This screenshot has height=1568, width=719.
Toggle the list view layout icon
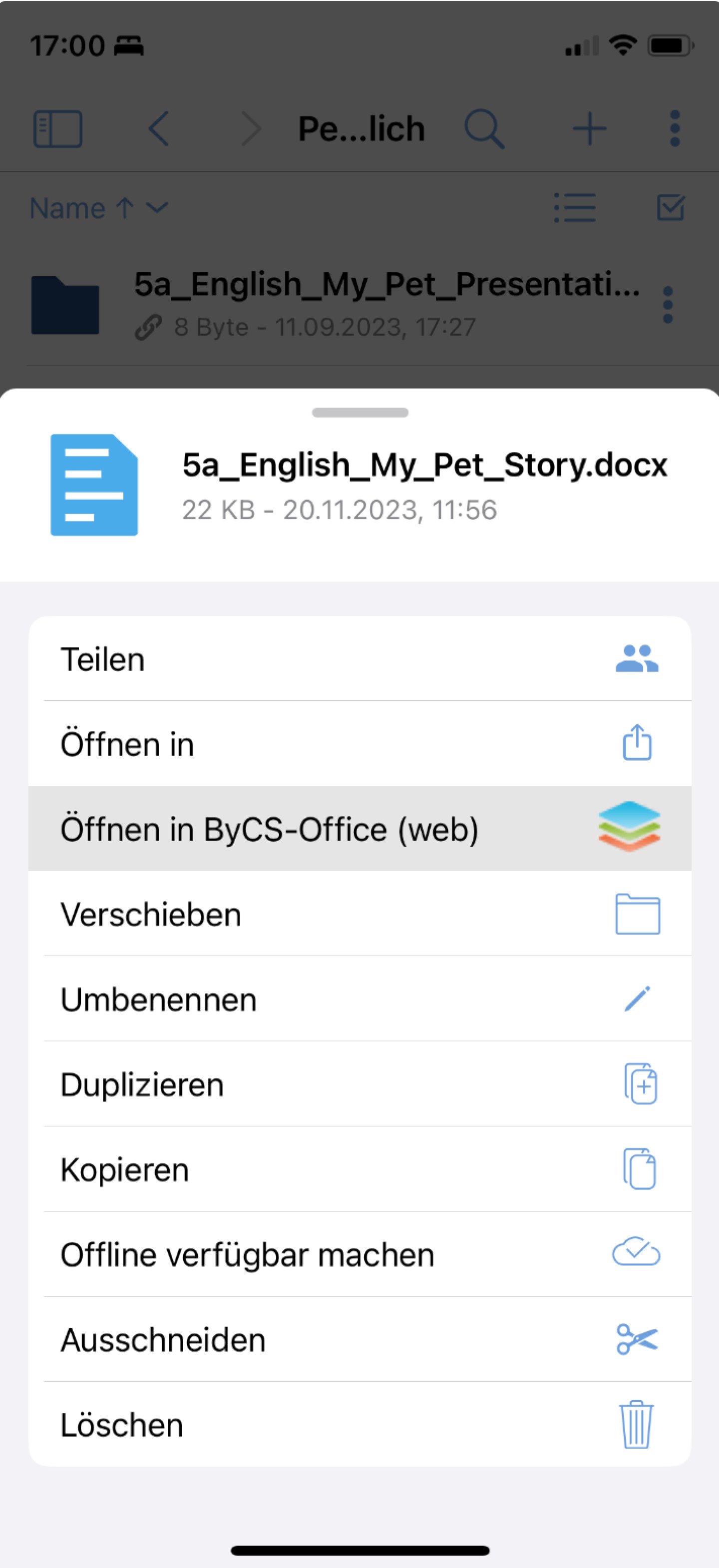click(574, 208)
